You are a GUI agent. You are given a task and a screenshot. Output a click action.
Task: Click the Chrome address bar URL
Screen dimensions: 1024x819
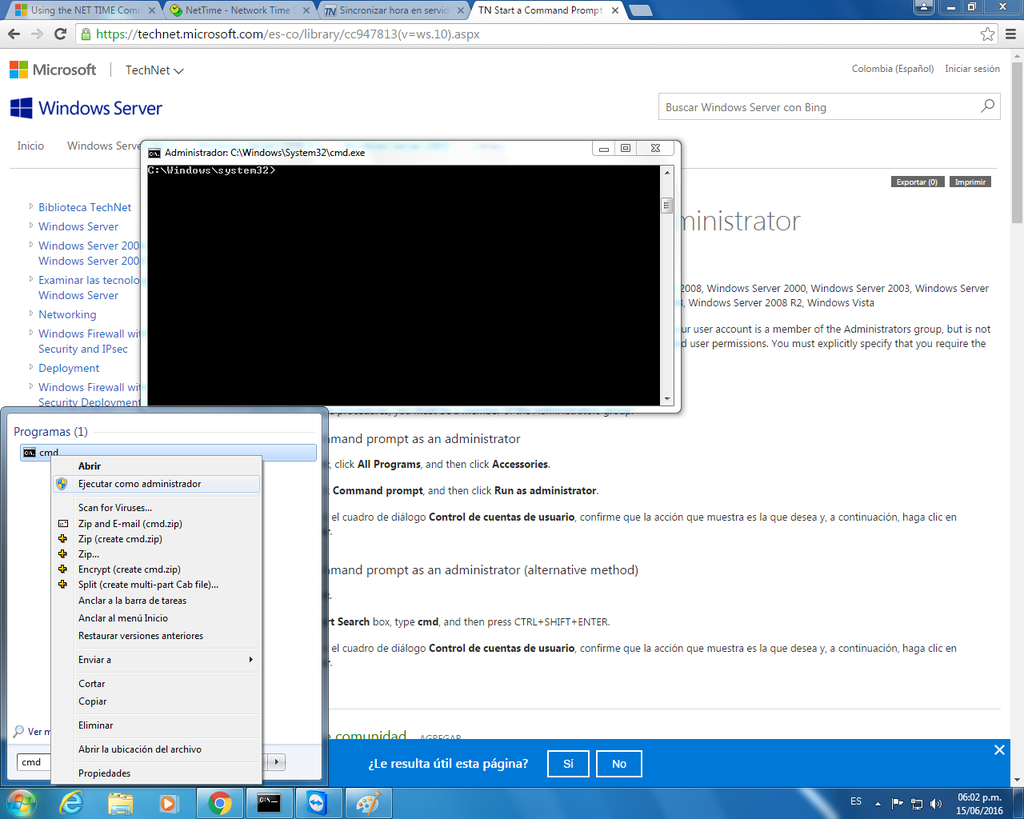click(287, 34)
